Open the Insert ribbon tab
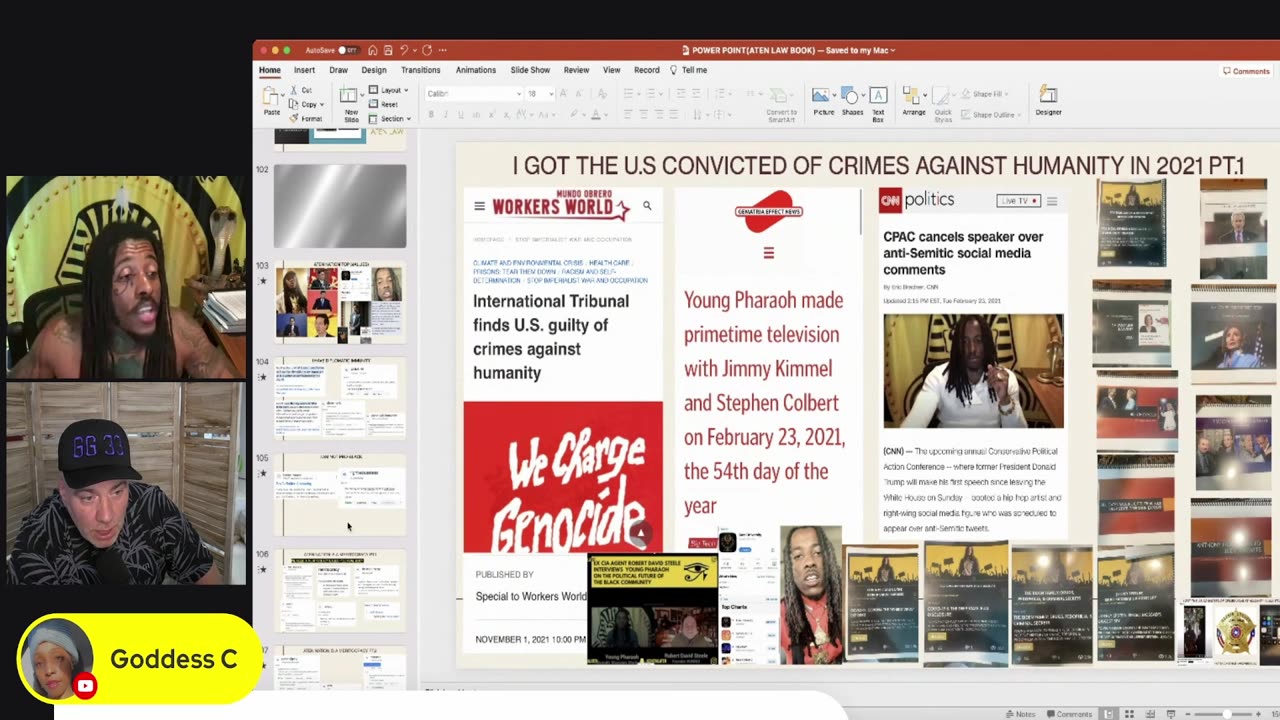Viewport: 1280px width, 720px height. tap(304, 70)
